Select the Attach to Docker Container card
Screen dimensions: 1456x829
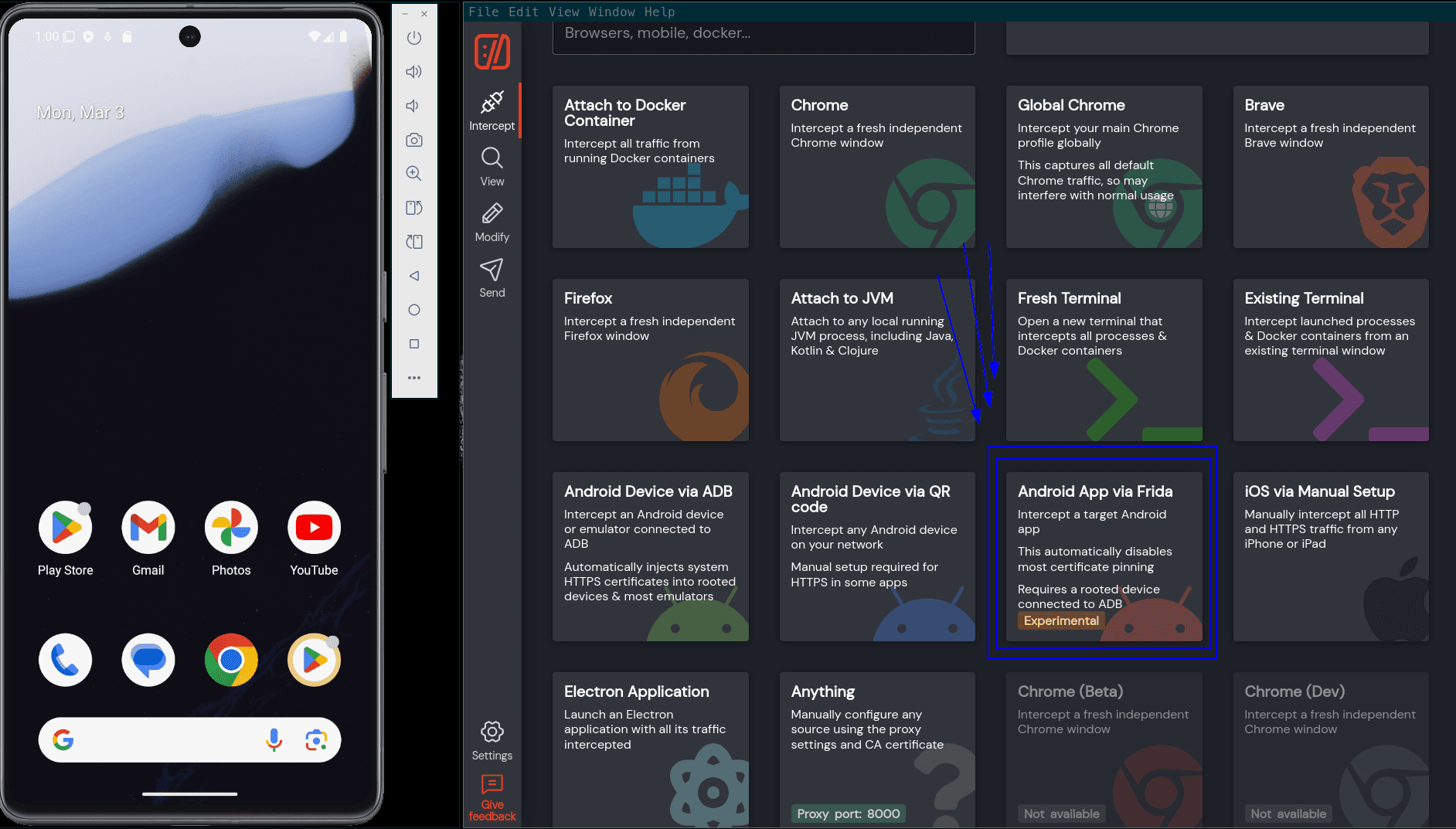pos(651,167)
